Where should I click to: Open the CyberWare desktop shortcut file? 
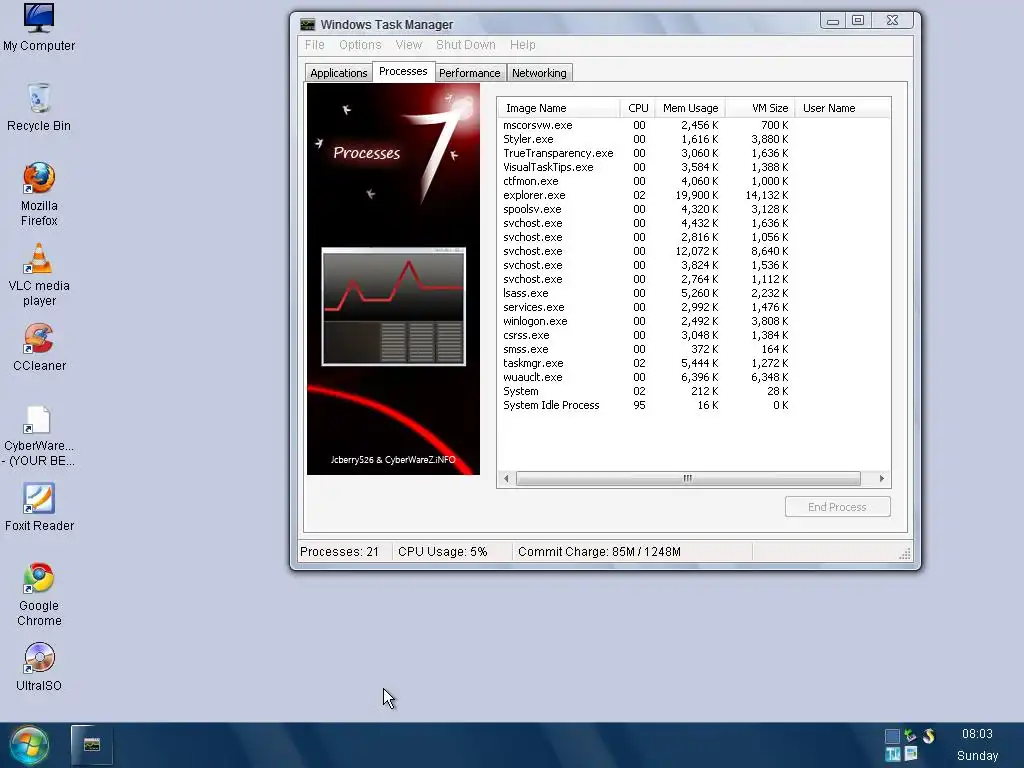point(39,436)
